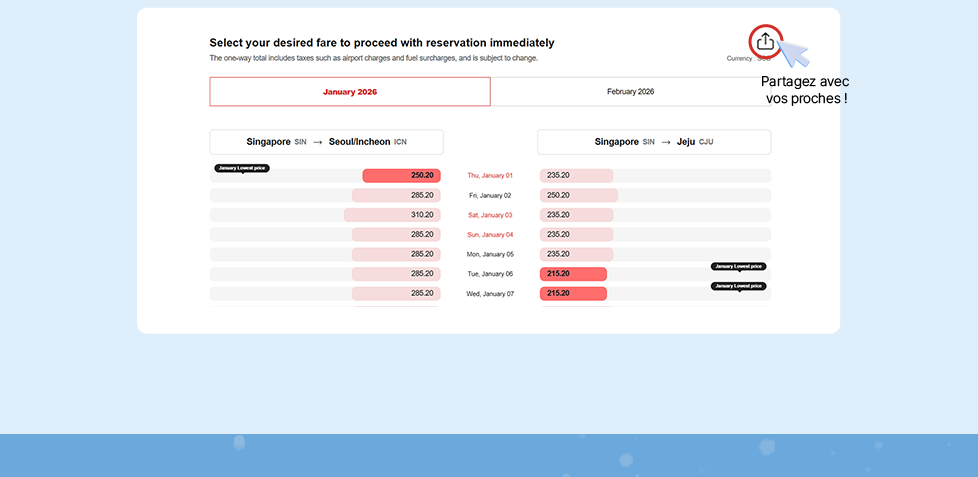Viewport: 978px width, 477px height.
Task: Open the Singapore to Jeju route selector
Action: [x=654, y=142]
